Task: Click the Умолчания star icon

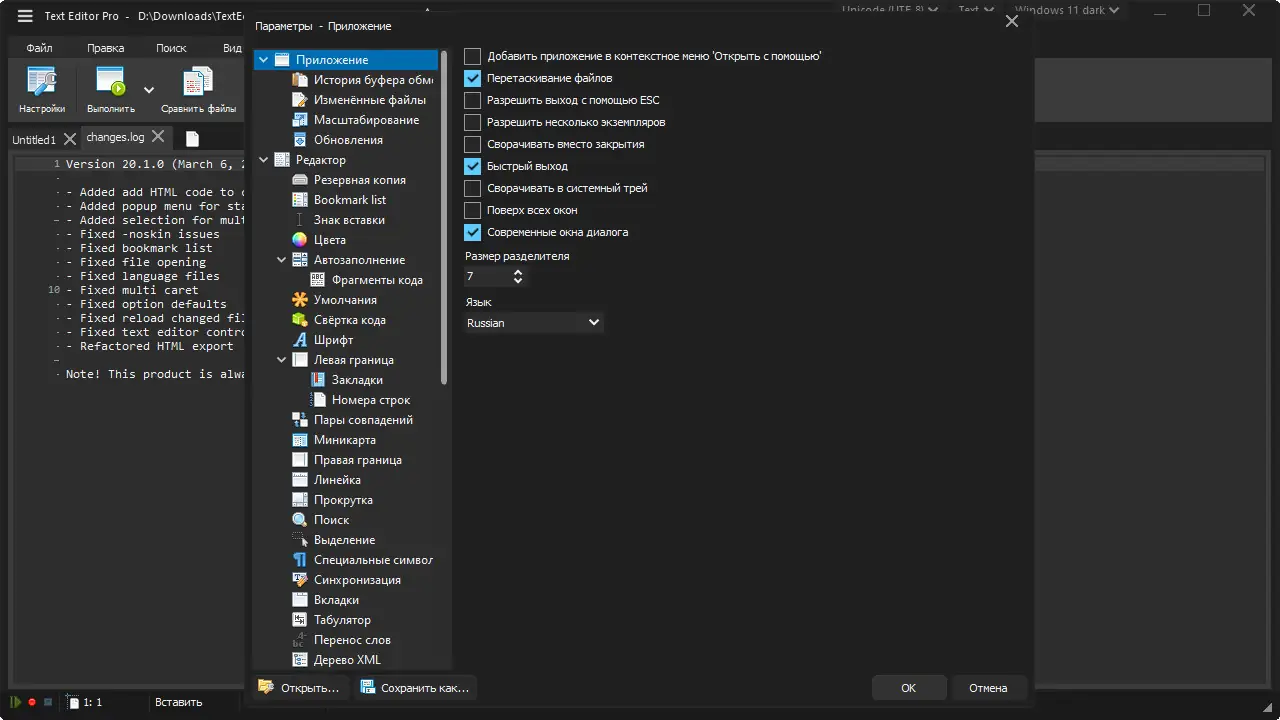Action: click(x=299, y=300)
